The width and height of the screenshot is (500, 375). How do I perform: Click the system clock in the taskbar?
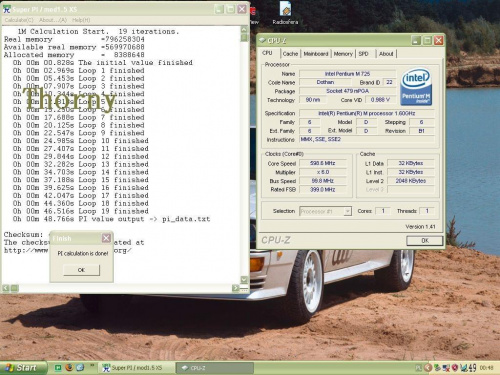pyautogui.click(x=486, y=368)
